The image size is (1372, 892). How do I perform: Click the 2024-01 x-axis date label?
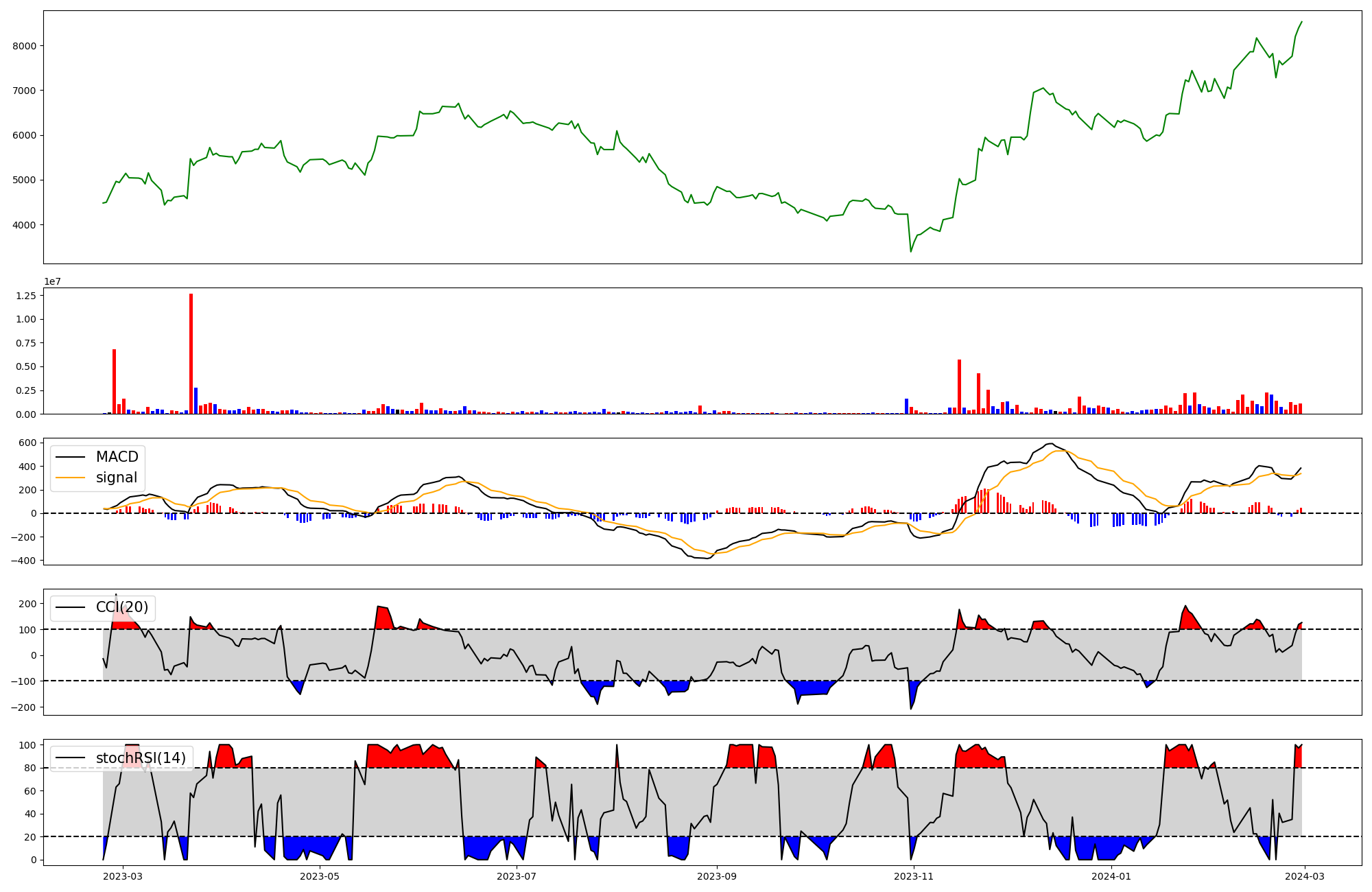[1111, 876]
